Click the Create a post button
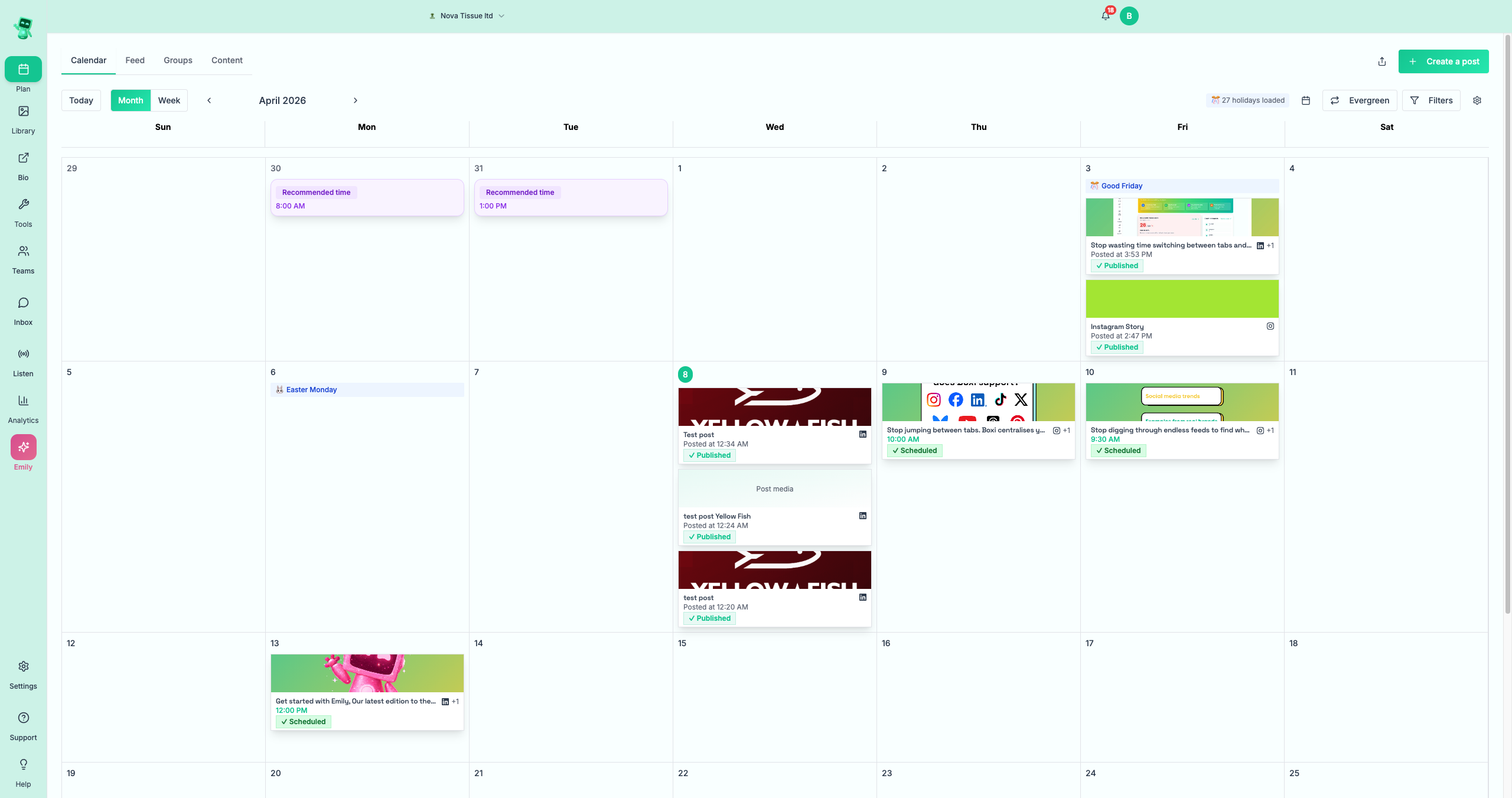The width and height of the screenshot is (1512, 798). pyautogui.click(x=1443, y=61)
